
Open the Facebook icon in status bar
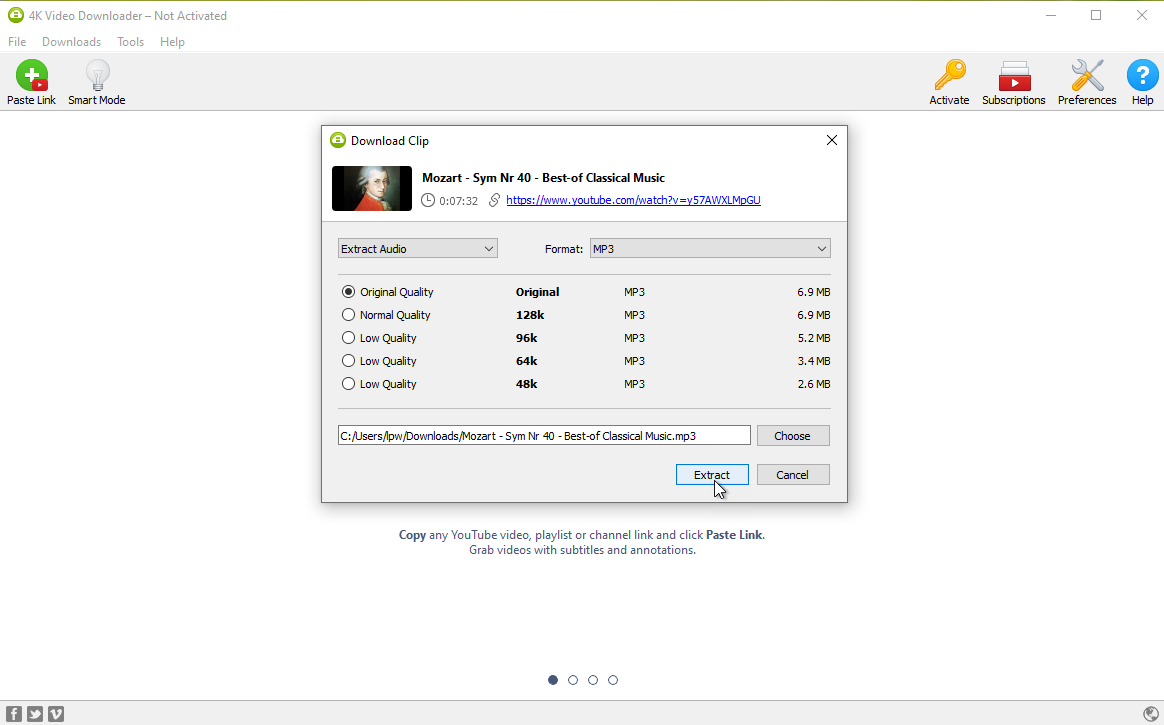click(15, 714)
